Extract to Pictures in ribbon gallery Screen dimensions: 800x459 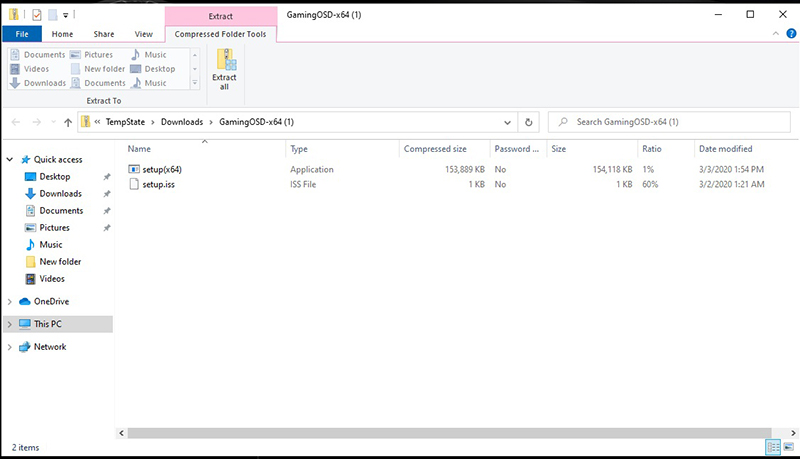[x=92, y=55]
